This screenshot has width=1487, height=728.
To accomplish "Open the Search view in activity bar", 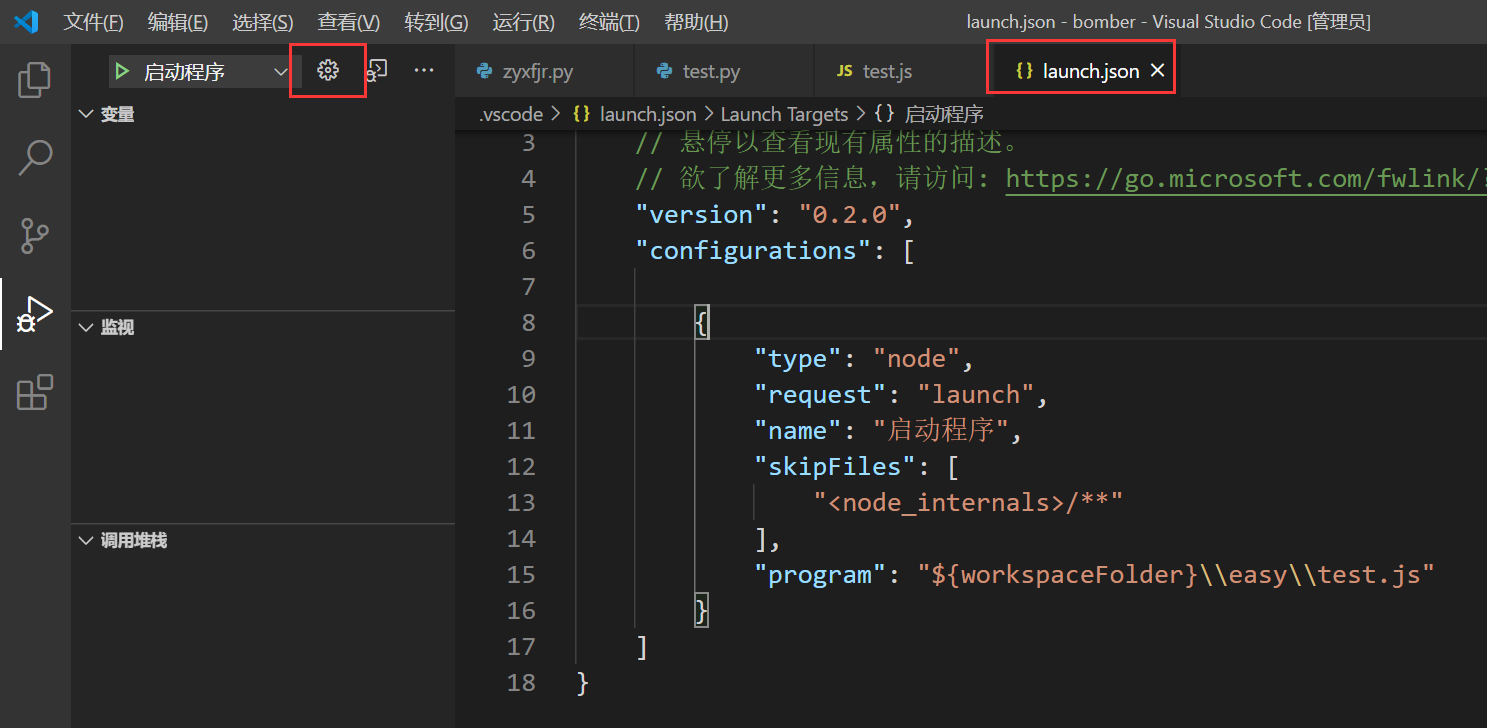I will [35, 158].
